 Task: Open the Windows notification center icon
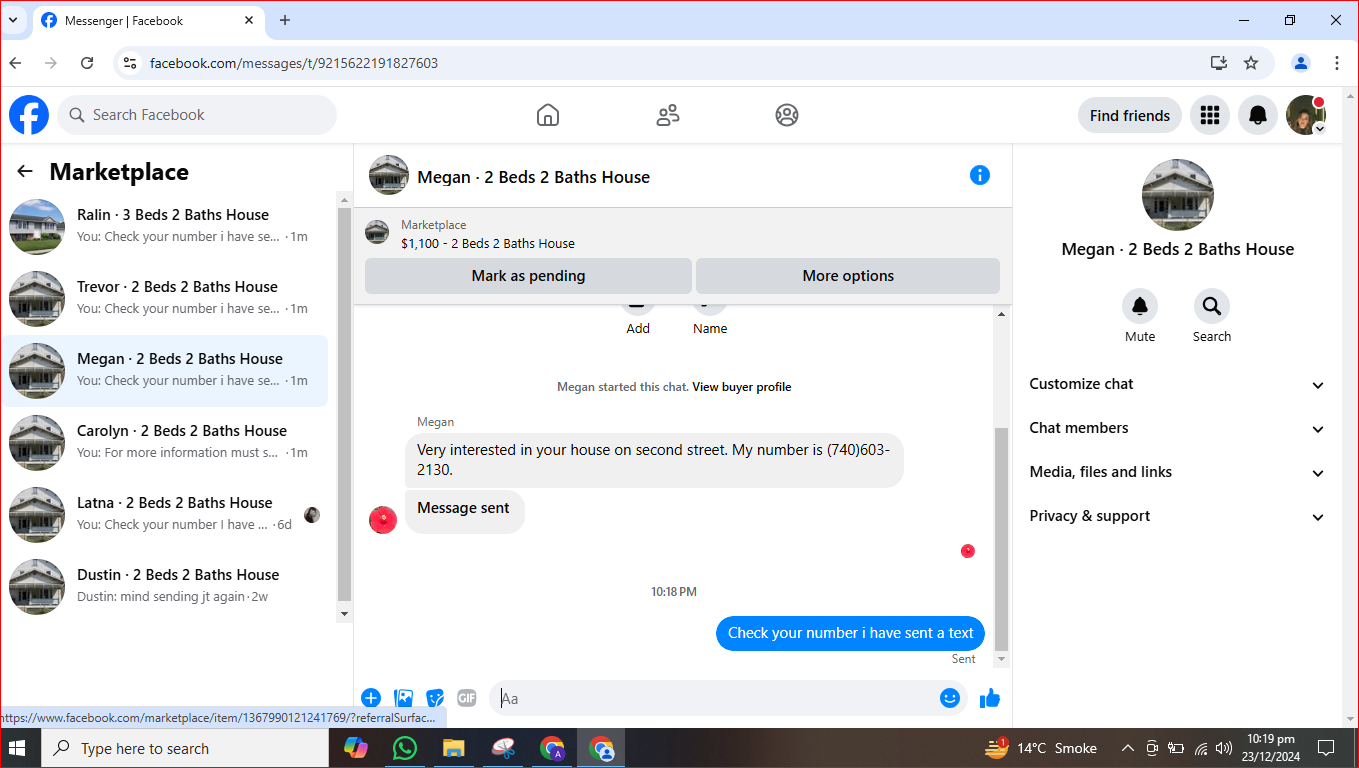[x=1326, y=748]
